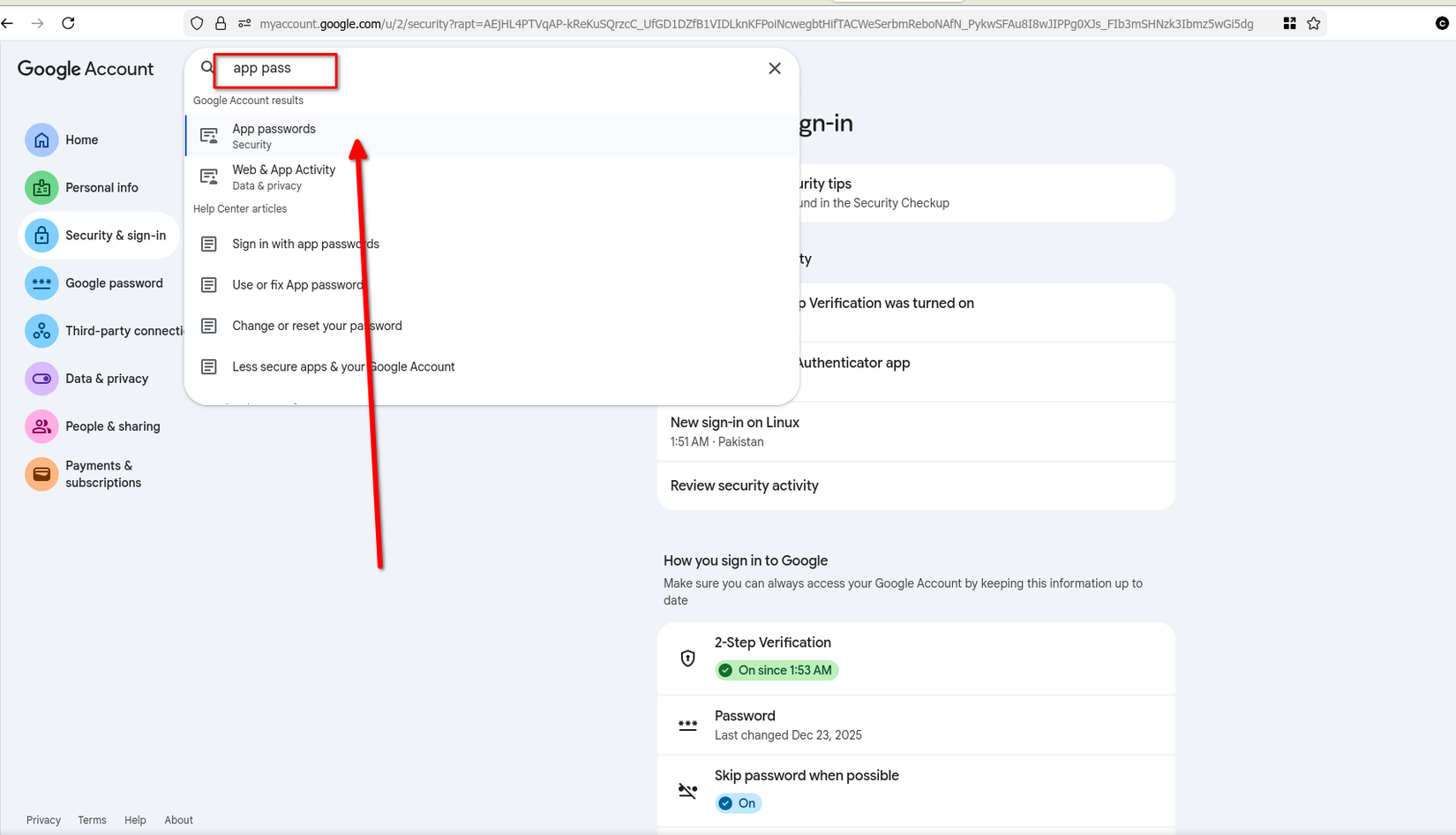Select Security & sign-in in sidebar
The height and width of the screenshot is (835, 1456).
[x=99, y=236]
